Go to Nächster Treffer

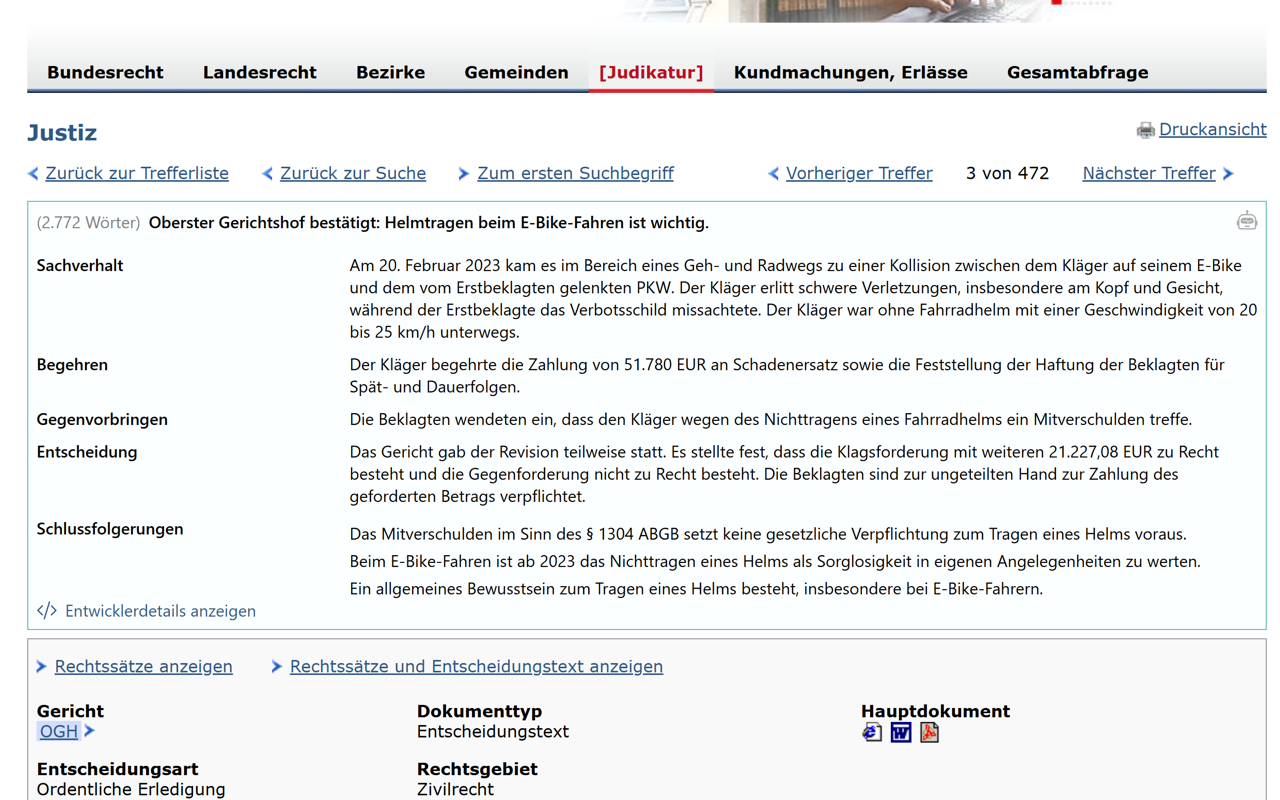1149,173
